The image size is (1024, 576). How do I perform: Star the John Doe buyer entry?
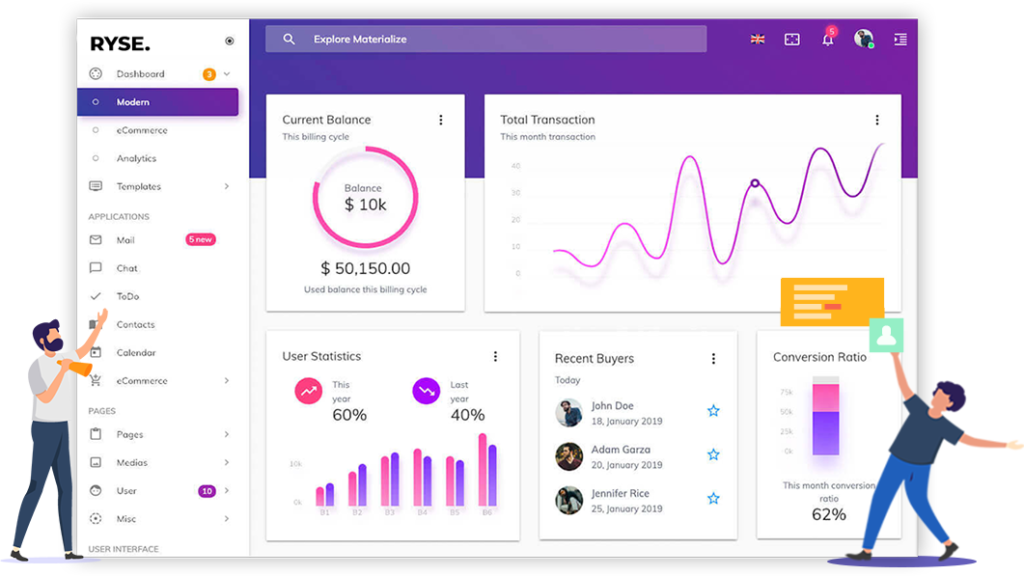(x=713, y=411)
